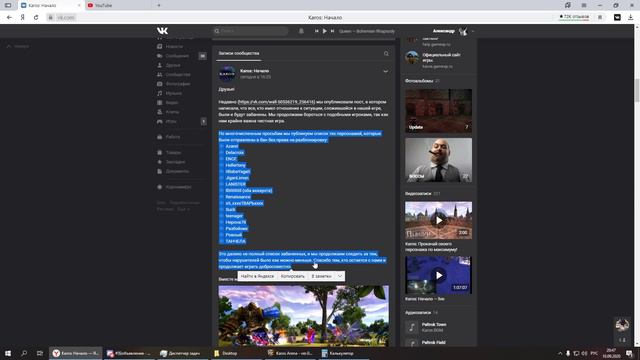Open the Документы icon in sidebar
Viewport: 640px width, 360px height.
point(160,171)
